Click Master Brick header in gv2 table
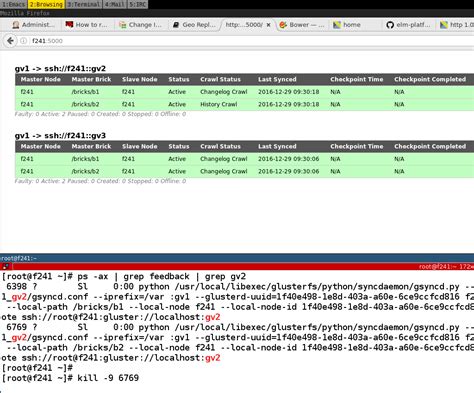This screenshot has height=393, width=474. (91, 79)
